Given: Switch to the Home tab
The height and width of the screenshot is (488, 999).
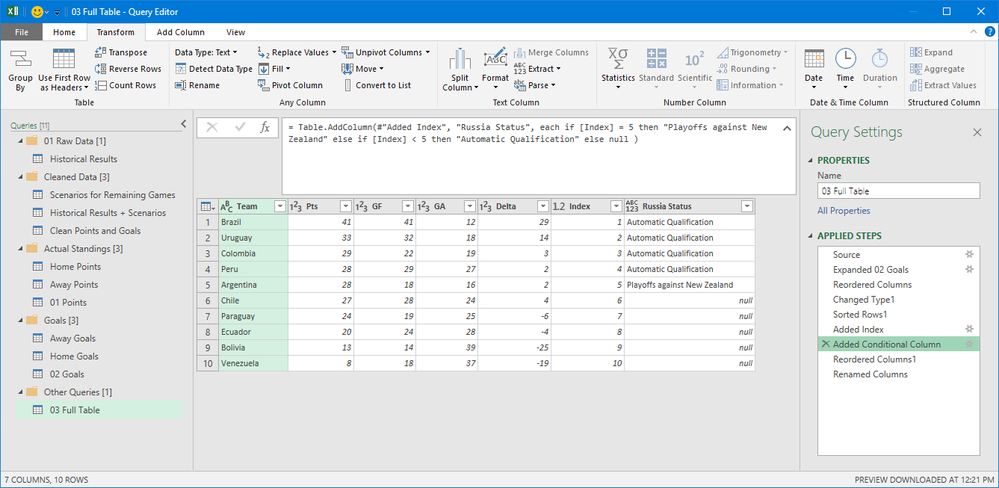Looking at the screenshot, I should click(64, 32).
